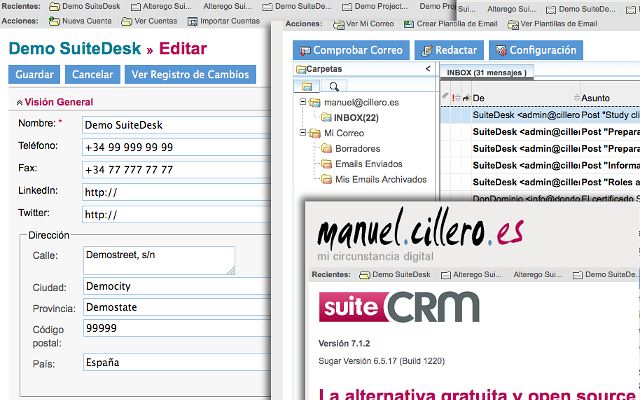The image size is (640, 400).
Task: Click Demo SuiteDesk breadcrumb title
Action: coord(75,49)
